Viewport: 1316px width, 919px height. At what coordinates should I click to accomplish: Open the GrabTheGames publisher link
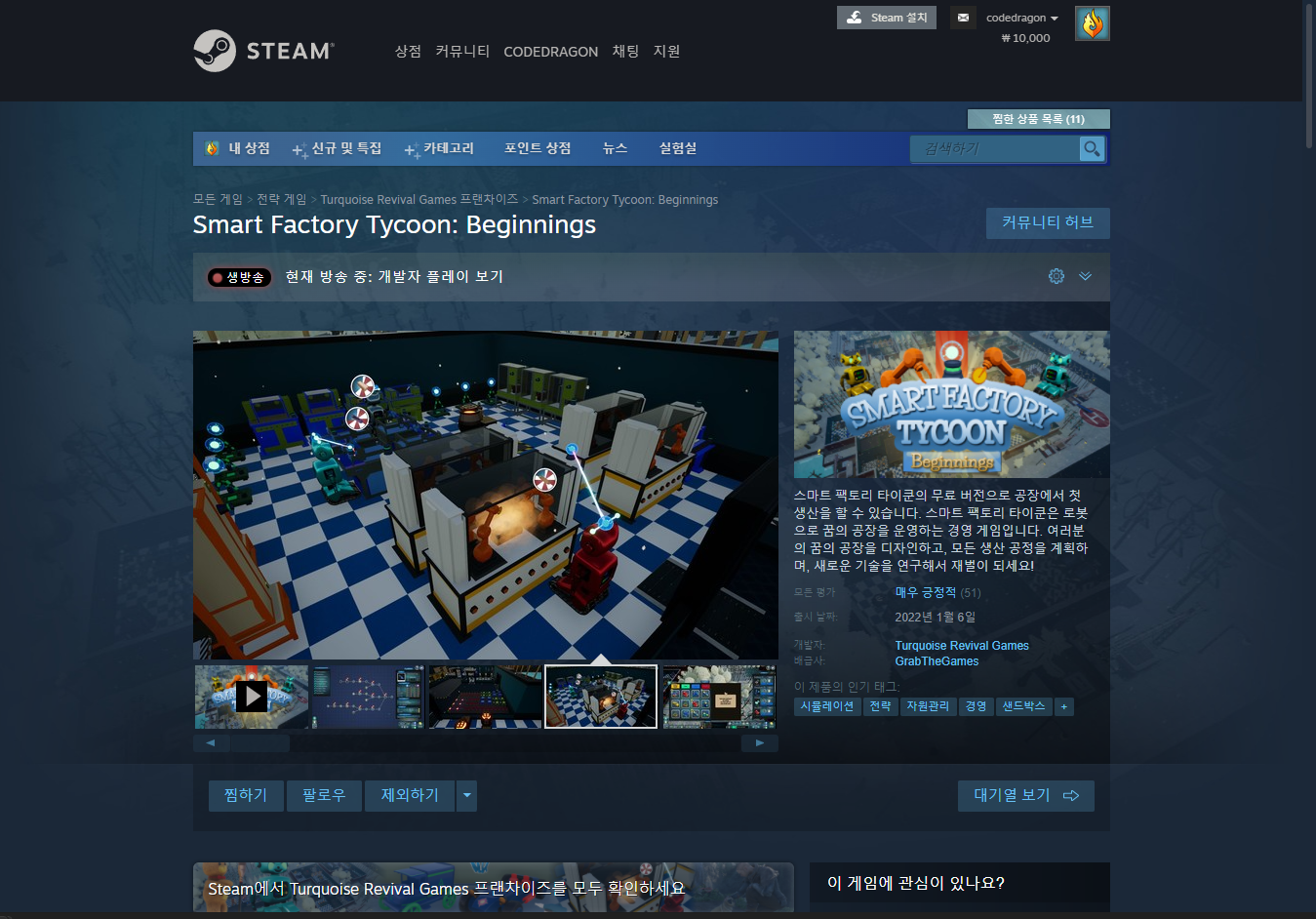937,661
